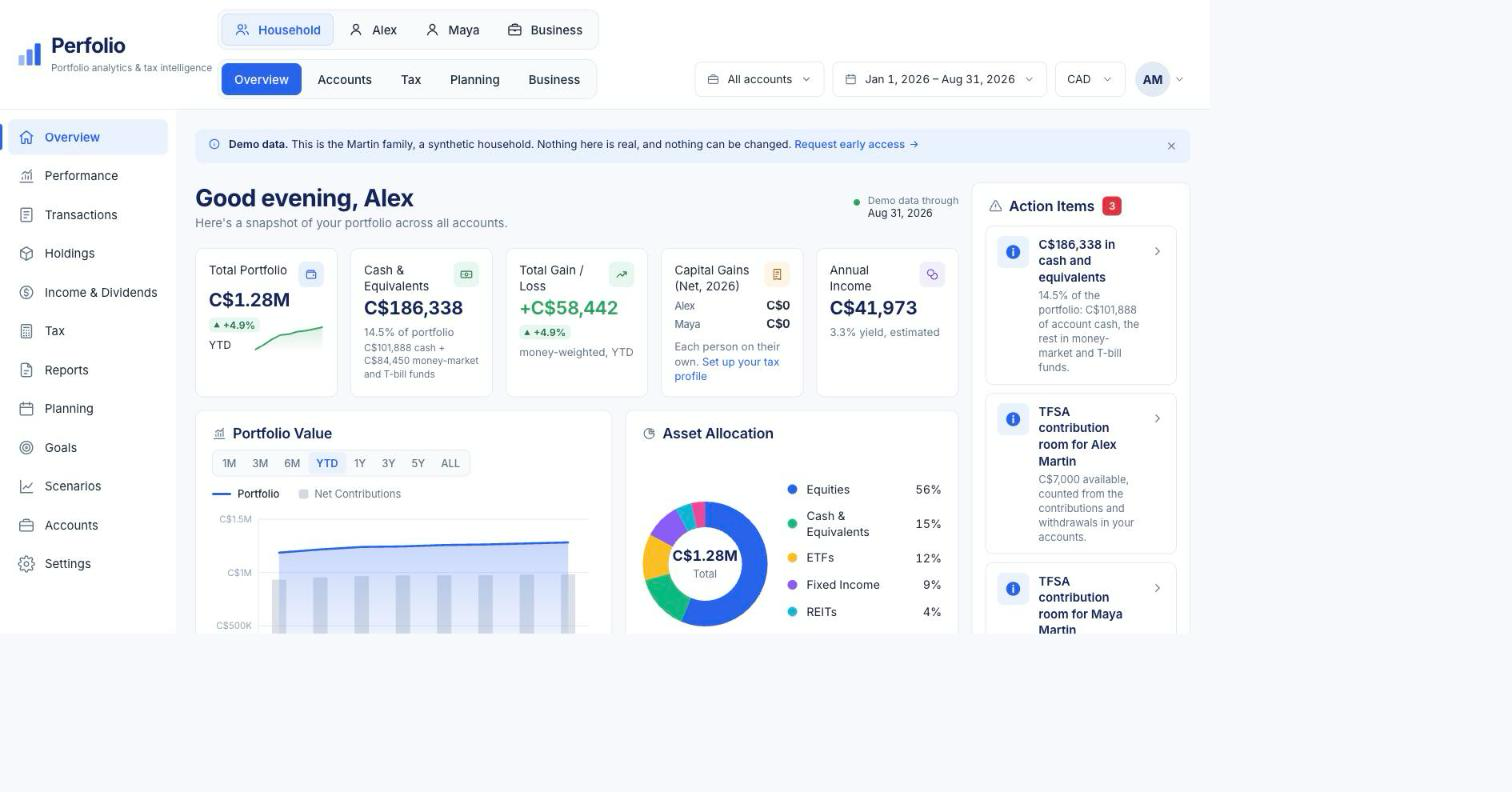Image resolution: width=1512 pixels, height=792 pixels.
Task: Select the 6M chart range
Action: click(x=292, y=463)
